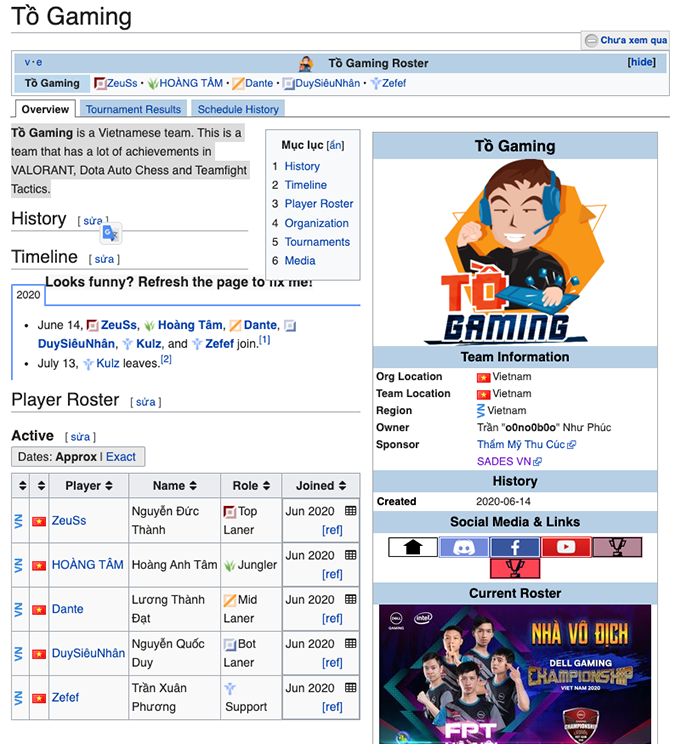Viewport: 675px width, 744px height.
Task: Click the Vietnam flag beside Org Location
Action: point(483,377)
